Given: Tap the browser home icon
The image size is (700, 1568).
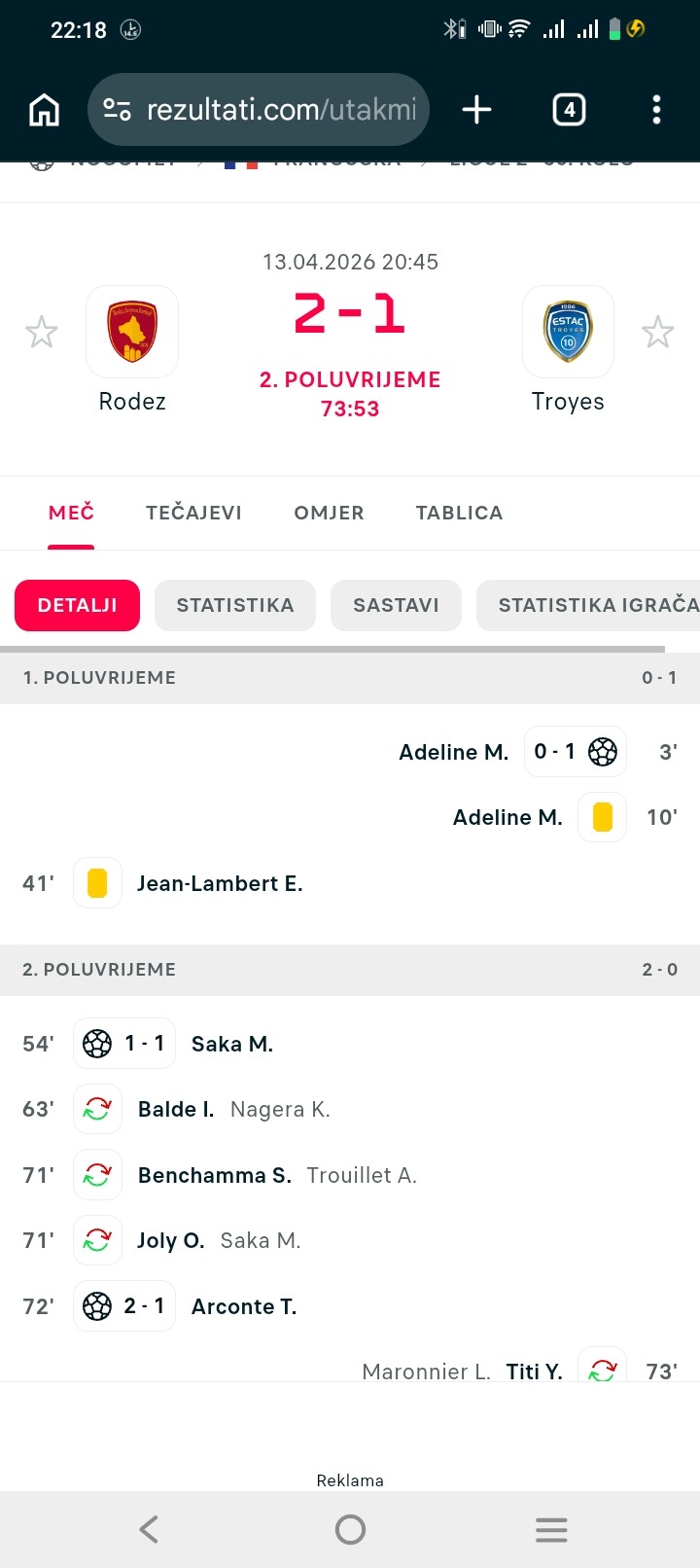Looking at the screenshot, I should click(x=44, y=110).
